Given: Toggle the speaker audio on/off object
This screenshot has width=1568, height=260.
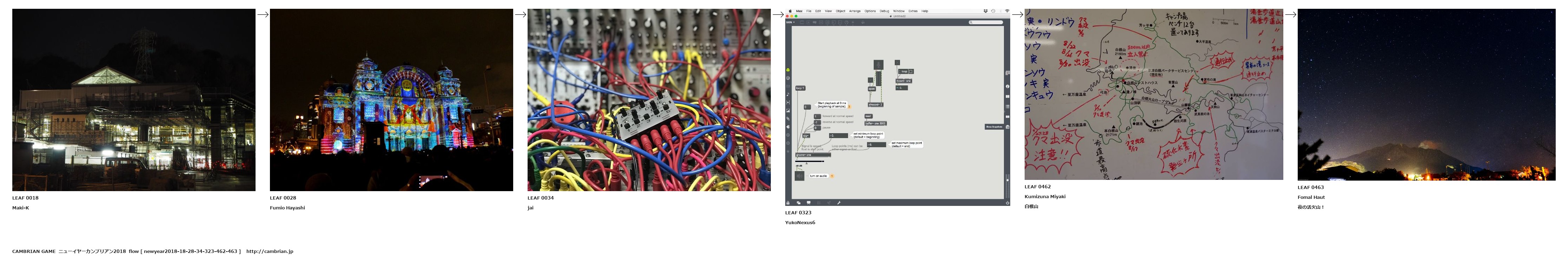Looking at the screenshot, I should coord(799,176).
